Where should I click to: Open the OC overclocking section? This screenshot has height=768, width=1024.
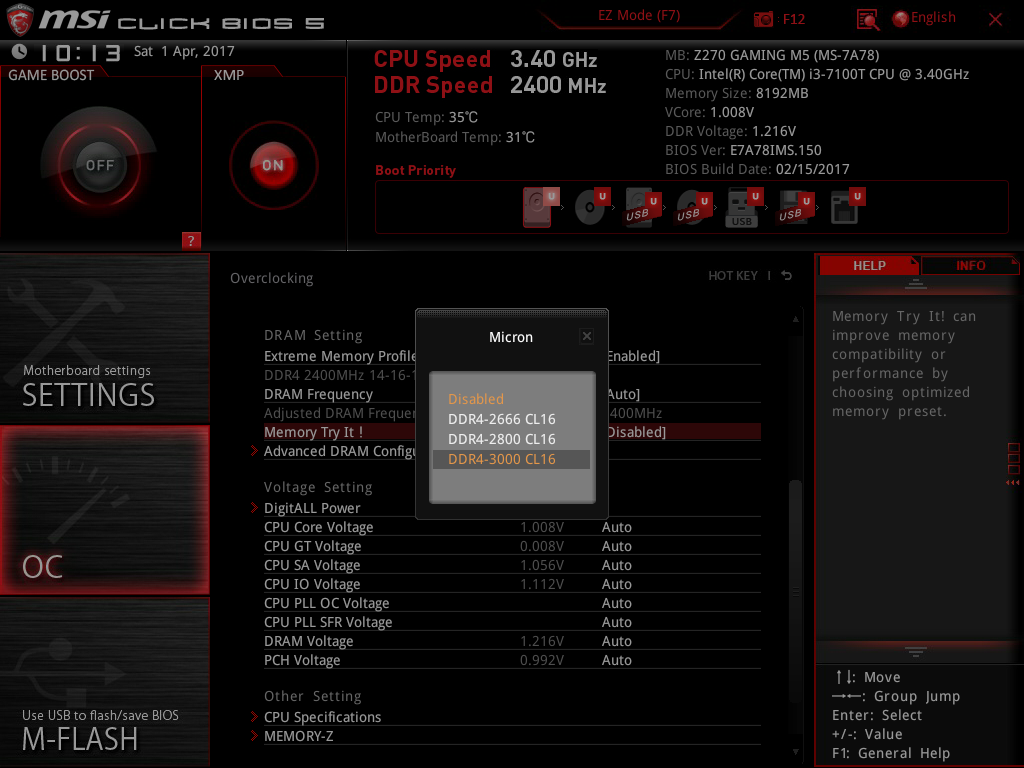[x=104, y=510]
